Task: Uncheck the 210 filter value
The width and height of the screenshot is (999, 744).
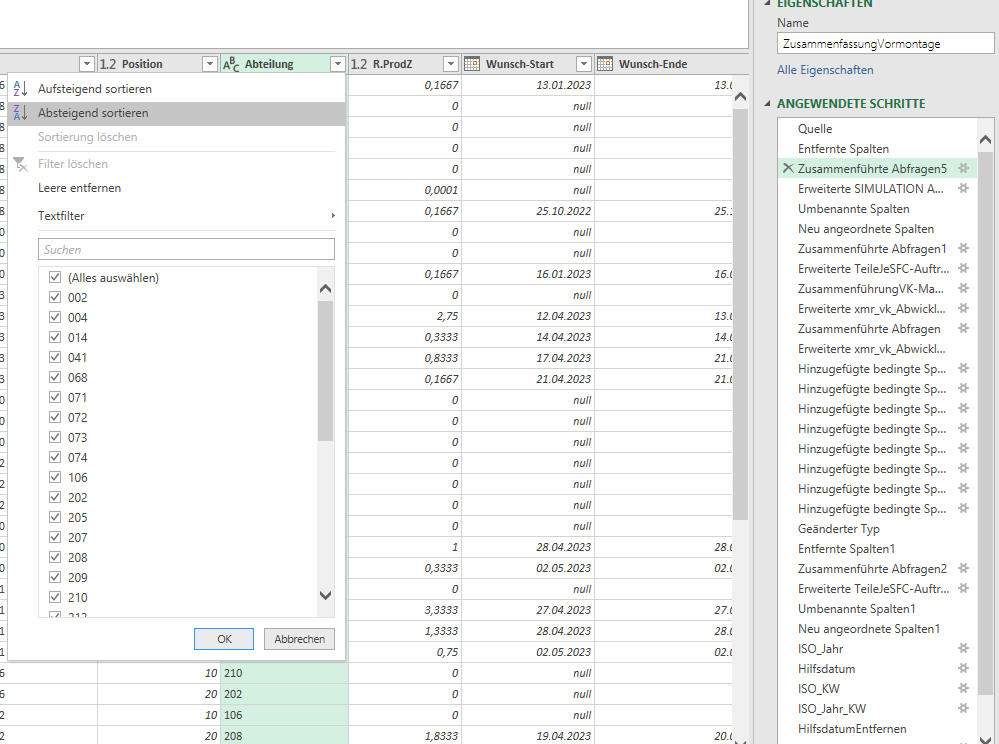Action: [55, 597]
